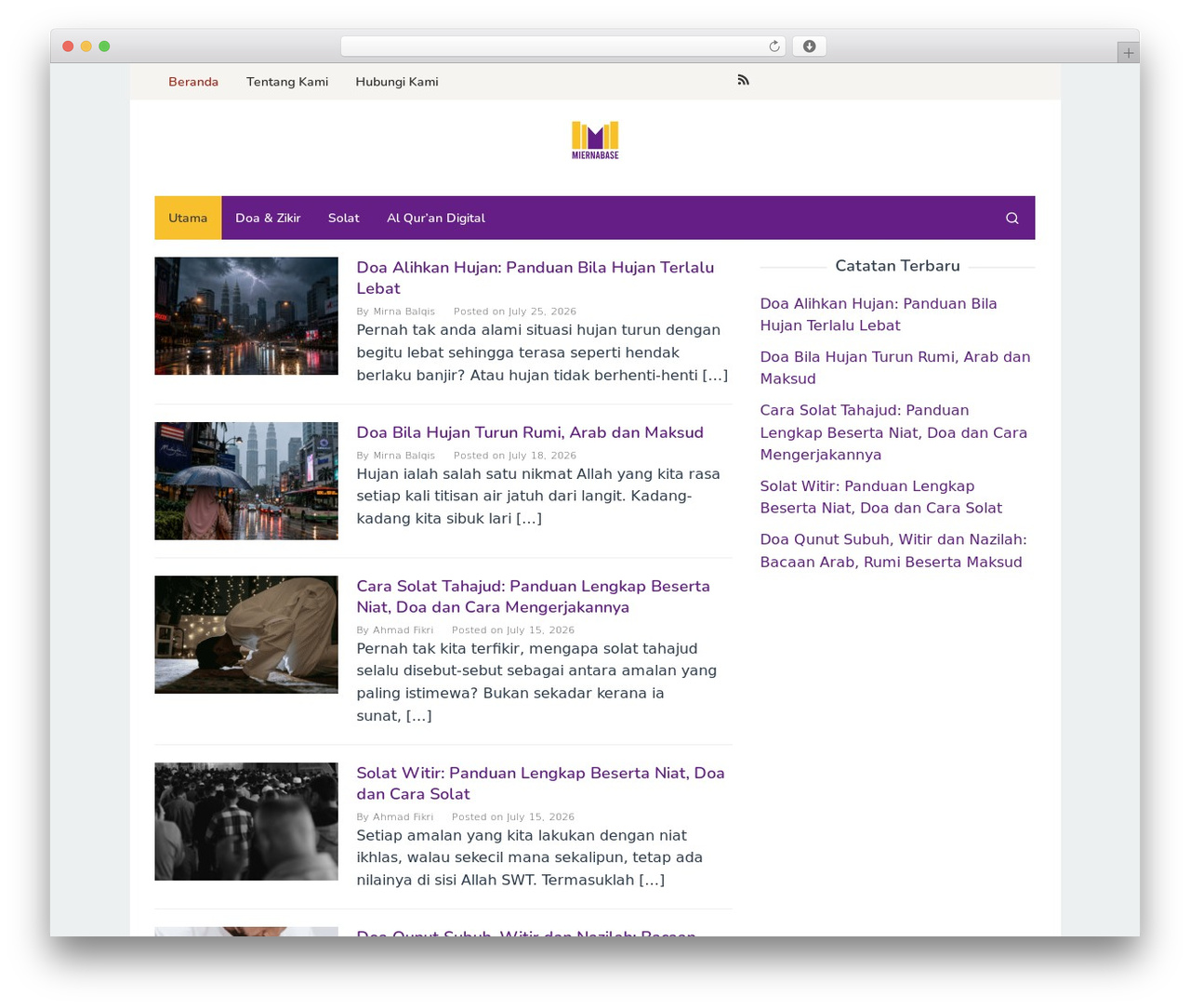Click excerpt starting "Setiap amalan yang kita lakukan"
Image resolution: width=1190 pixels, height=1008 pixels.
(x=530, y=857)
